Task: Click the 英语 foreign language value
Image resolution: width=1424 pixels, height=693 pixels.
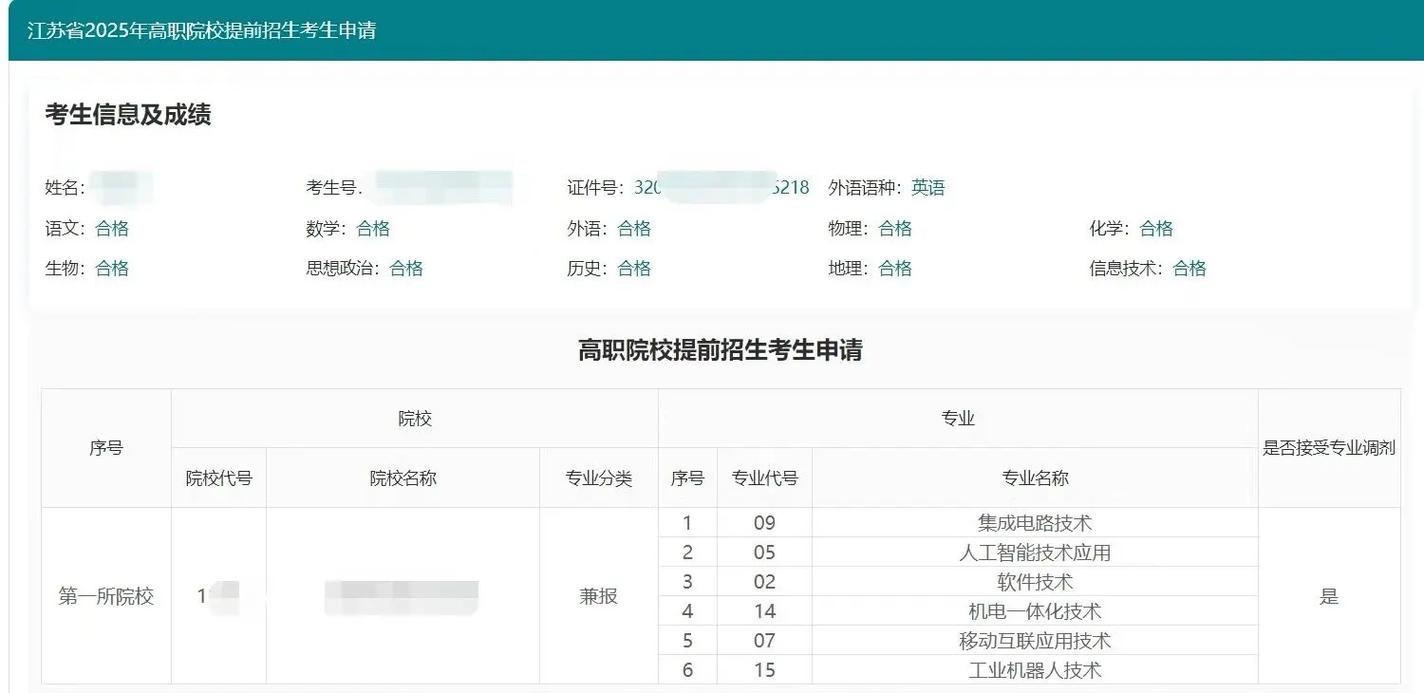Action: [x=928, y=187]
